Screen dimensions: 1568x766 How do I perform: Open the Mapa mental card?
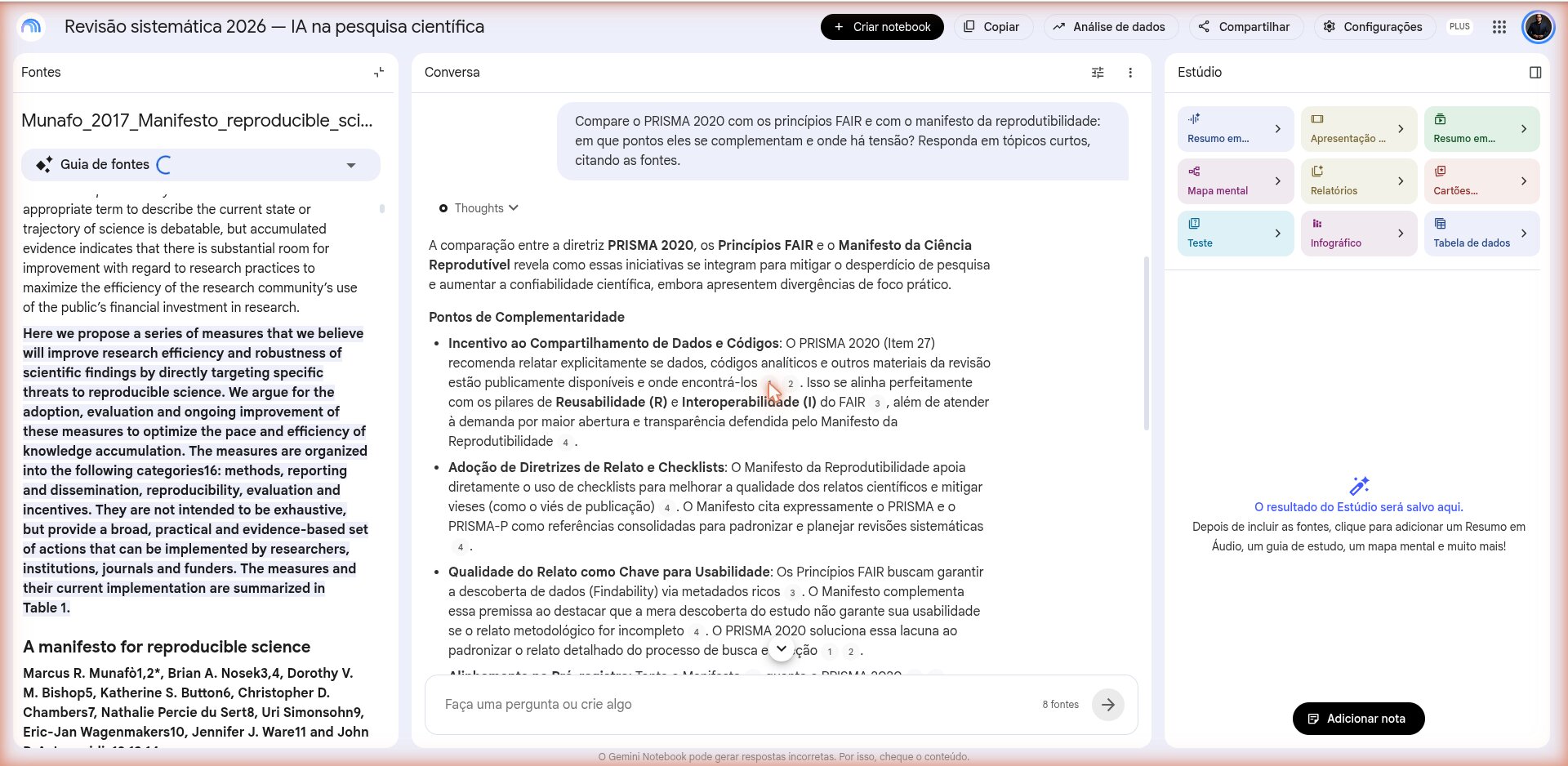1236,181
